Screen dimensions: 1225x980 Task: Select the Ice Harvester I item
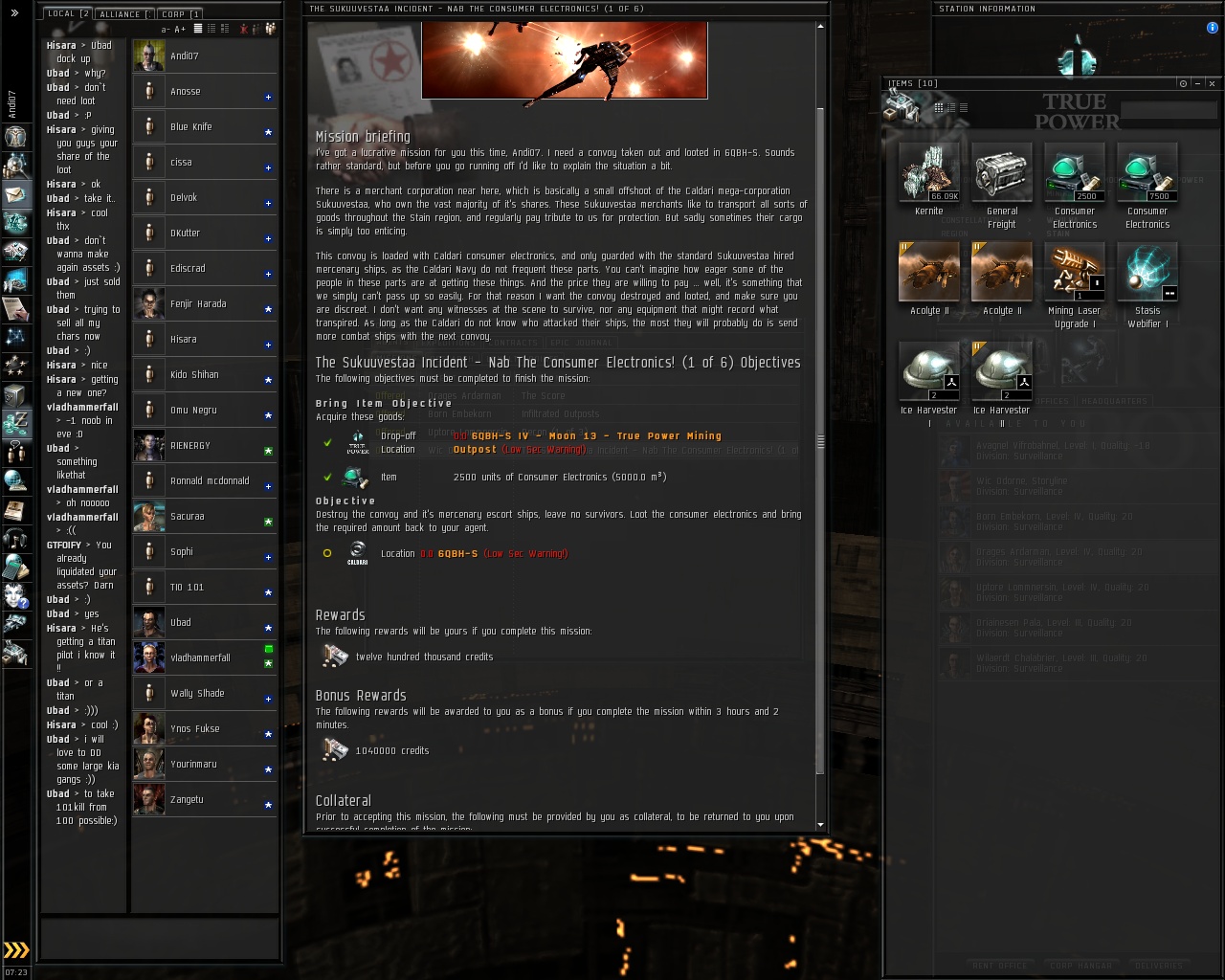click(929, 371)
